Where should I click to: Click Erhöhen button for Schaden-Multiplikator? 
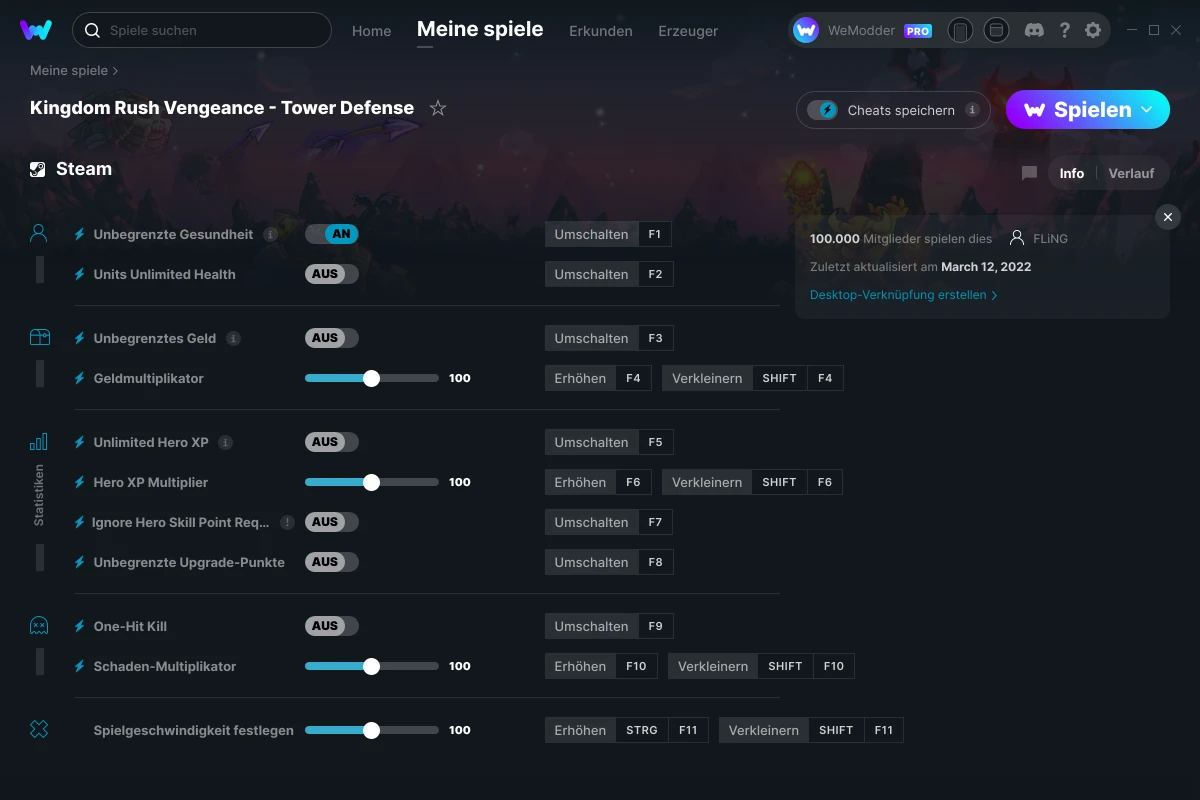click(581, 666)
